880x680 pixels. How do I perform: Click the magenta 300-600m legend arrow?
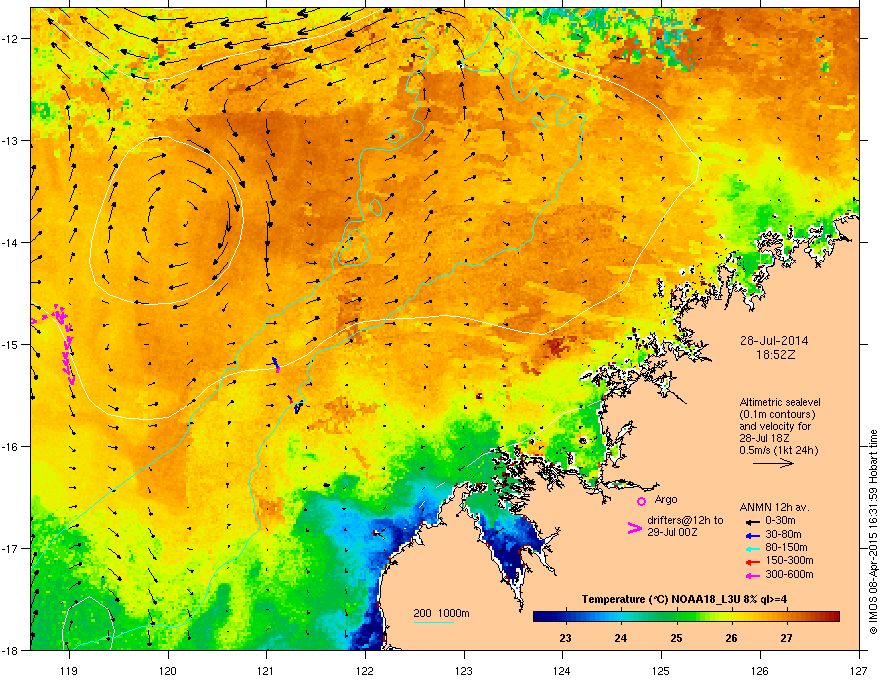click(x=753, y=575)
